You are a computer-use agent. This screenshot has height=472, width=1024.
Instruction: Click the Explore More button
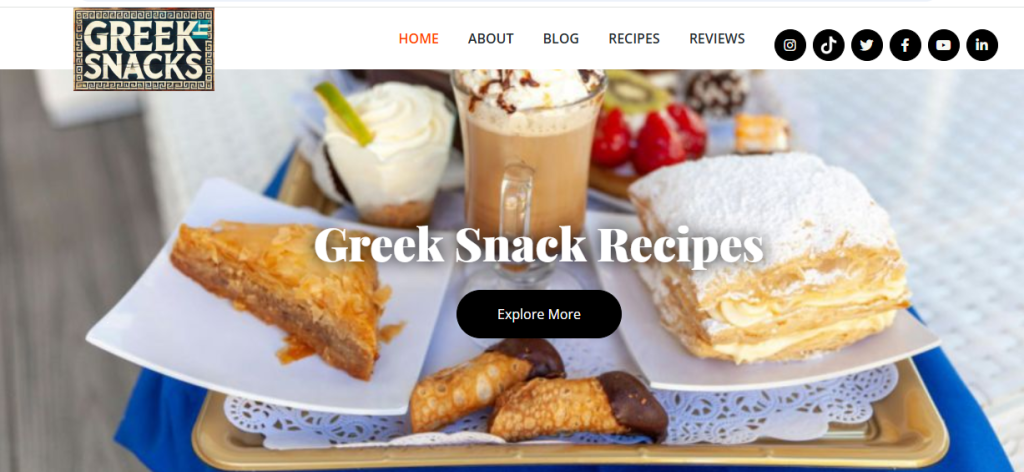pos(539,314)
